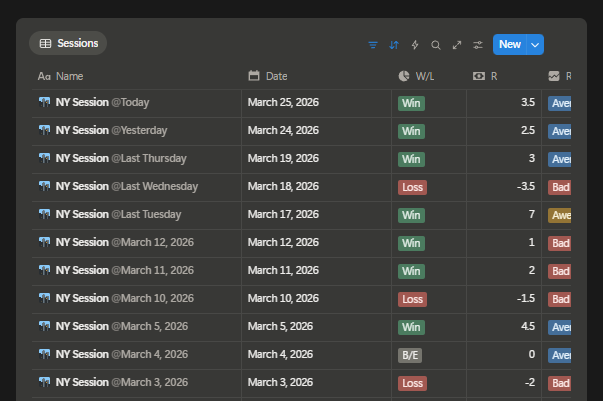Click the page icon of NY Session @March 10, 2026
603x401 pixels.
tap(44, 298)
